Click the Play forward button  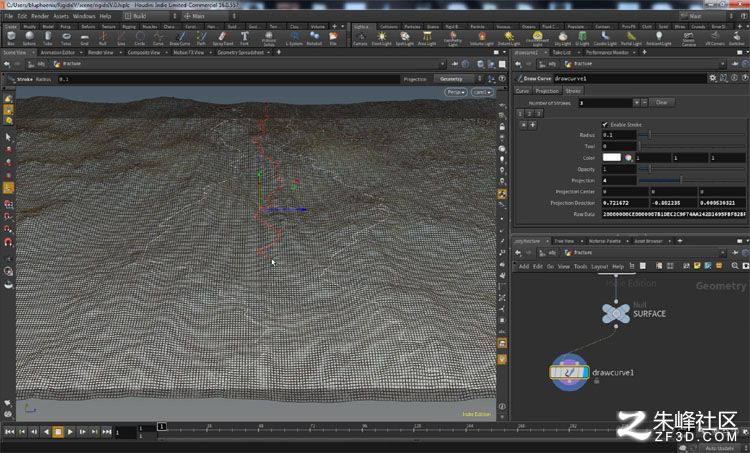[70, 431]
